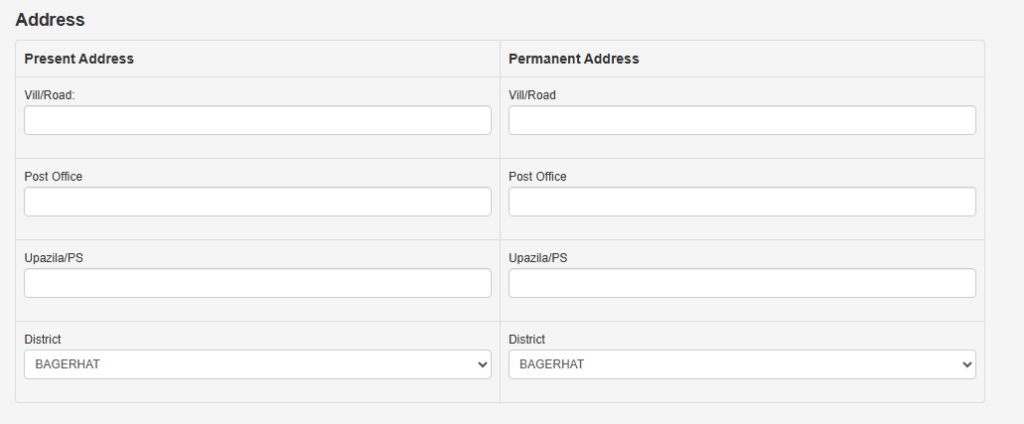This screenshot has height=424, width=1024.
Task: Click the Permanent Address column header
Action: click(x=574, y=59)
